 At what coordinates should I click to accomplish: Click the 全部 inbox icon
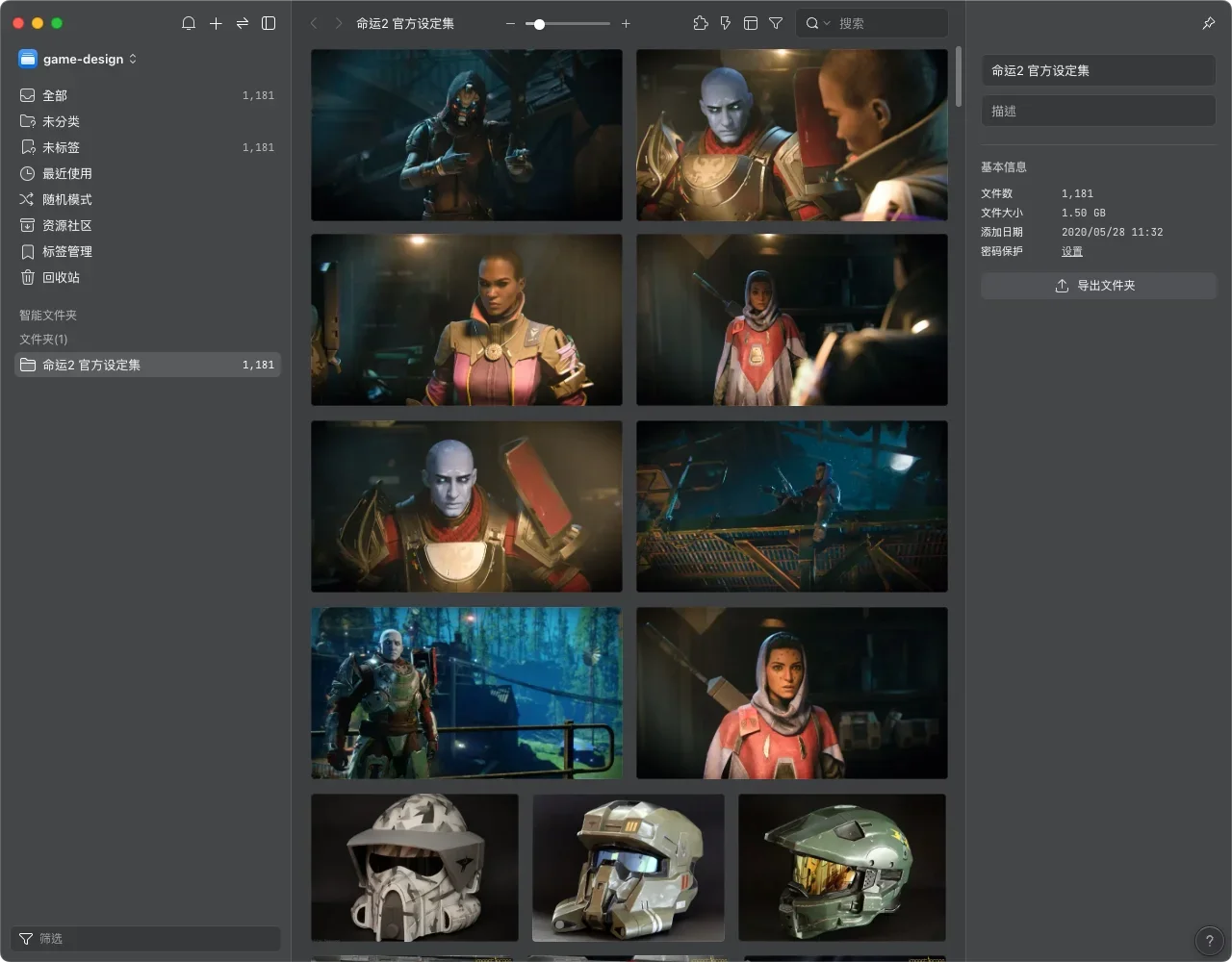(27, 95)
